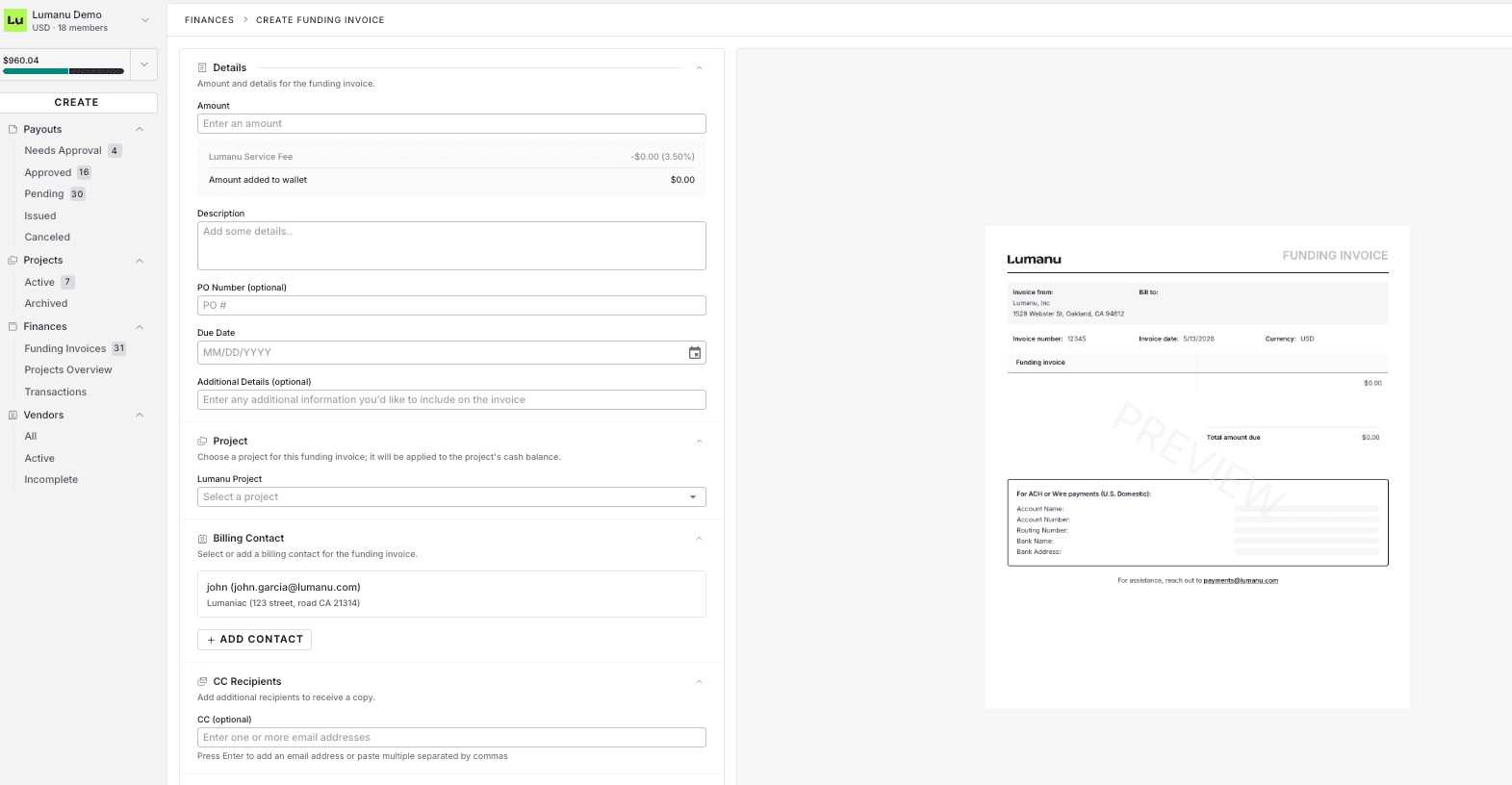Click the FINANCES breadcrumb link
The height and width of the screenshot is (785, 1512).
(209, 20)
